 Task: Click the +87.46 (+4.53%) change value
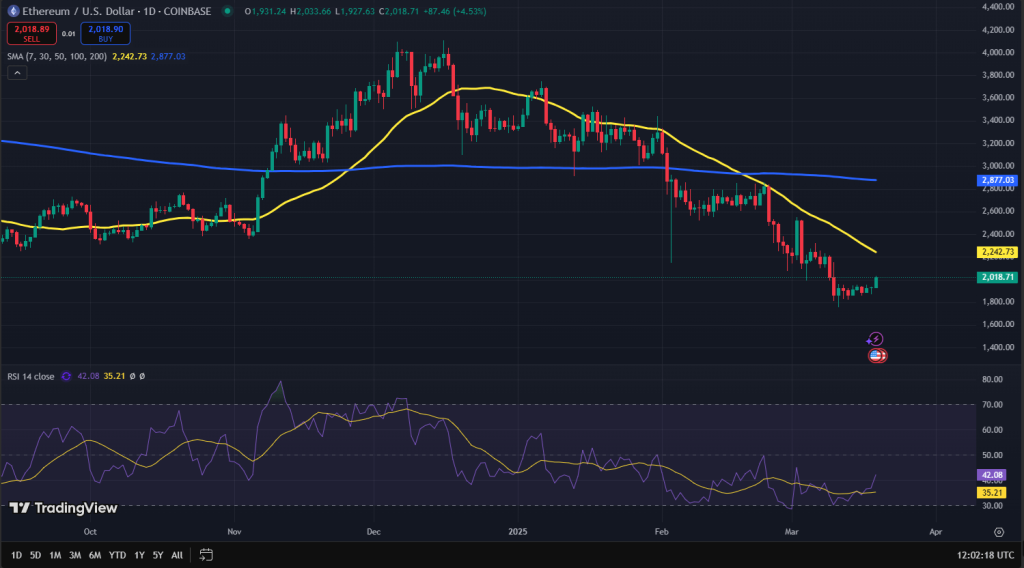point(455,11)
